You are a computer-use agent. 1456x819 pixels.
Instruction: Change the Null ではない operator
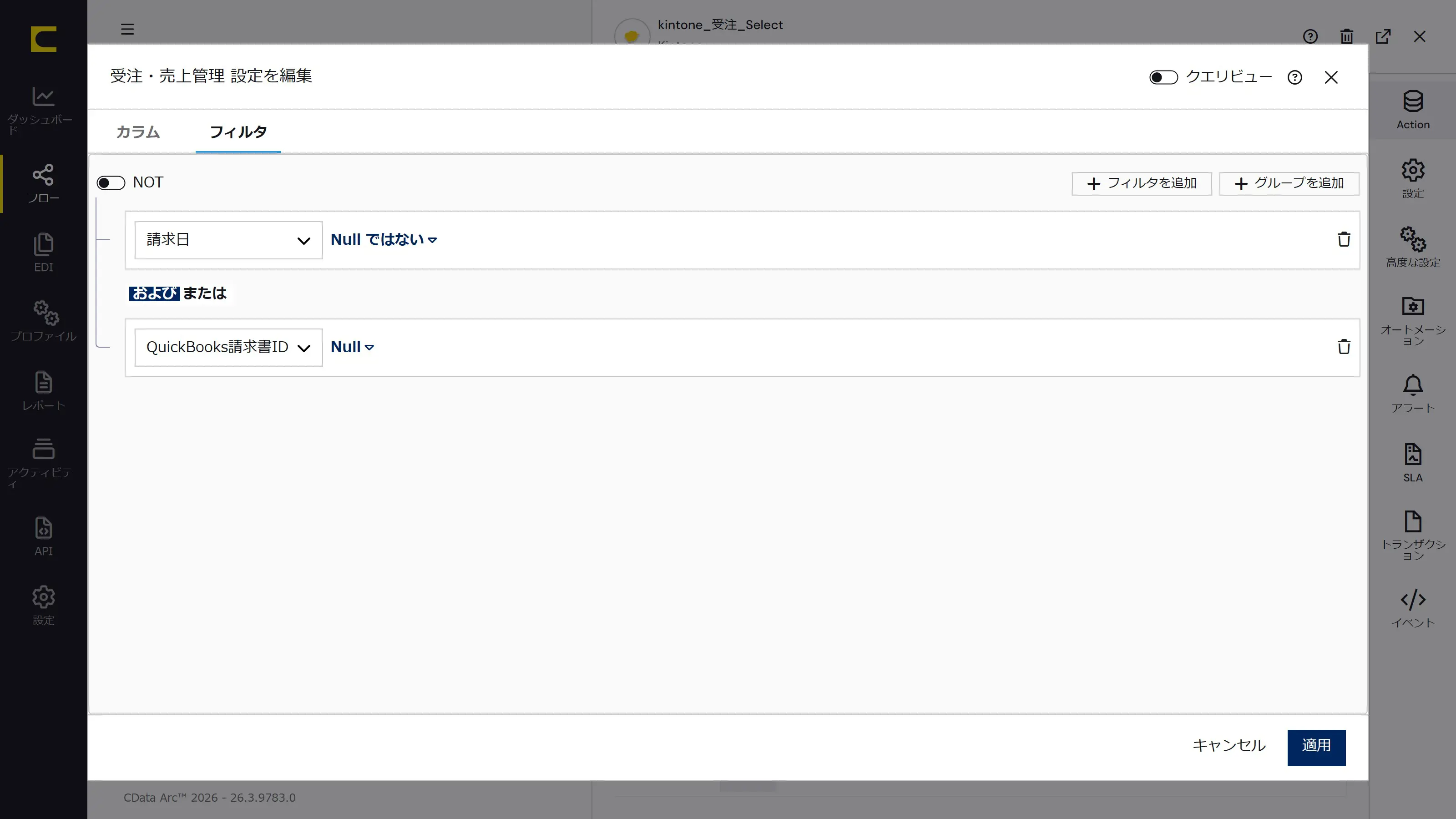(383, 240)
